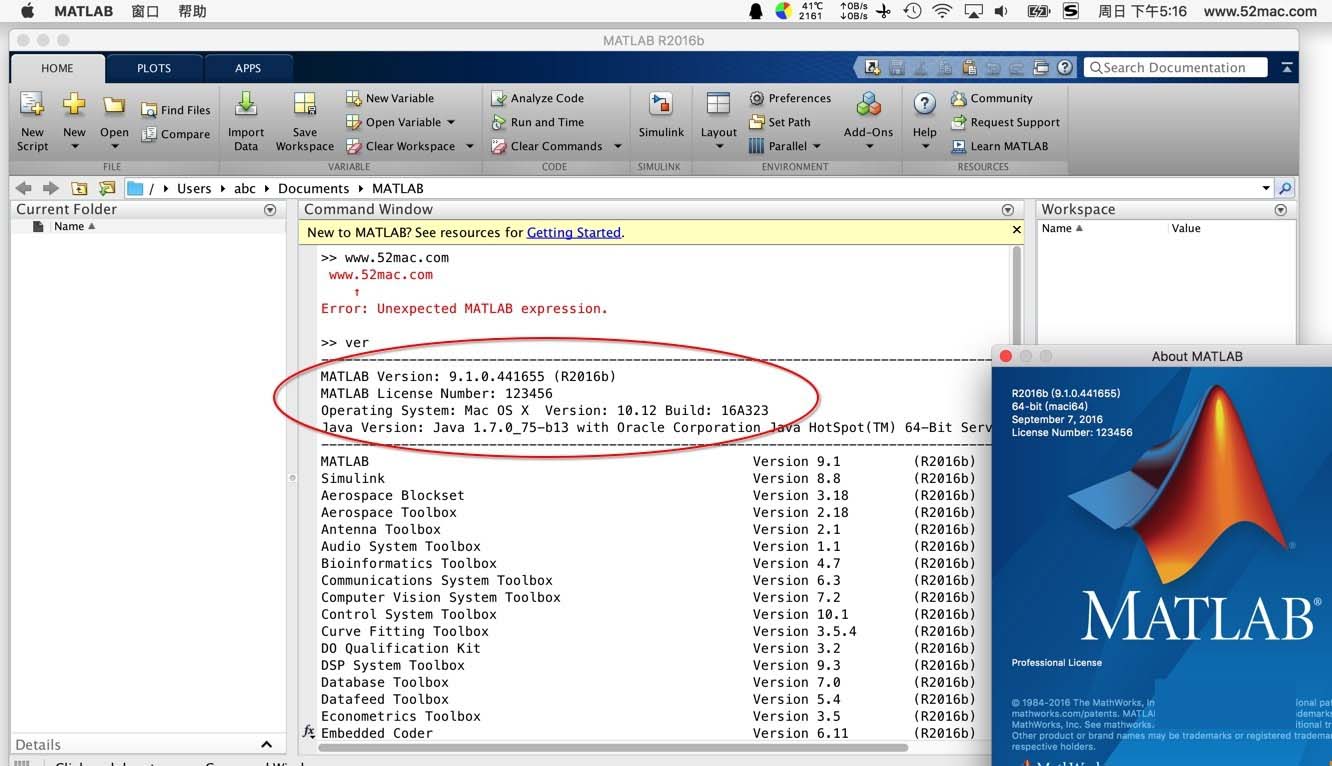Expand the Details panel chevron
This screenshot has height=766, width=1332.
pos(266,744)
